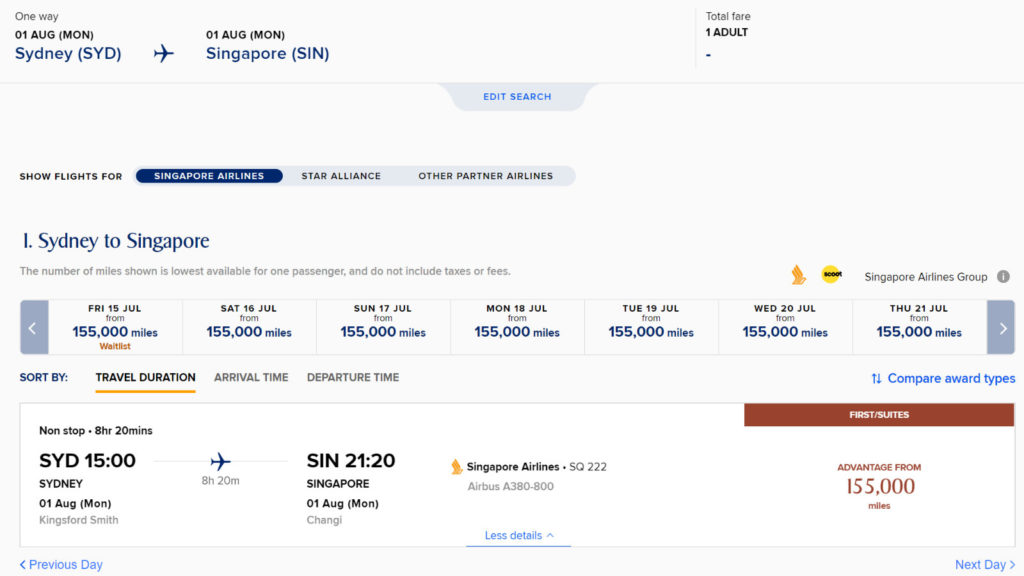Click the Singapore Airlines bird logo near Singapore Airlines Group
Viewport: 1024px width, 576px height.
(797, 276)
